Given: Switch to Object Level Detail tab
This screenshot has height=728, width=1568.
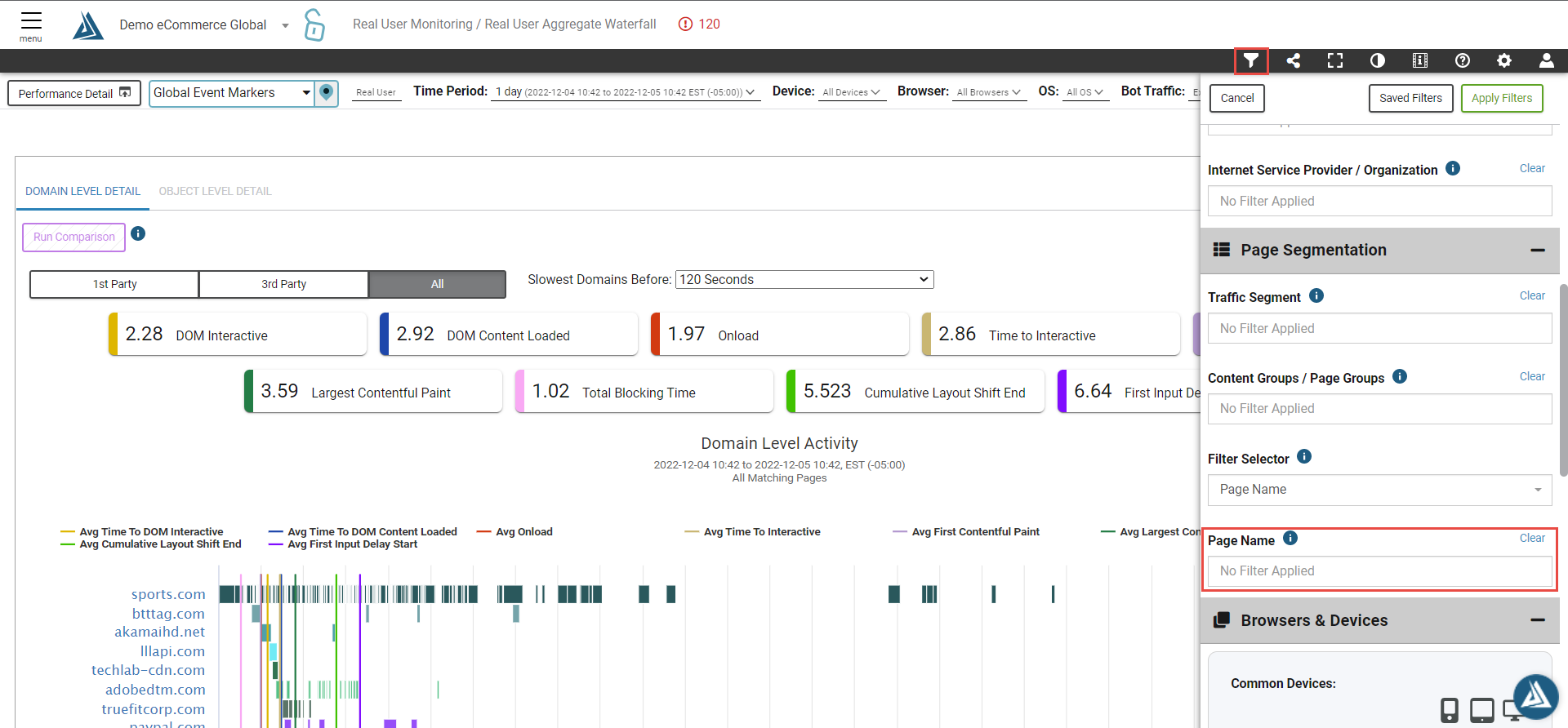Looking at the screenshot, I should [x=215, y=191].
